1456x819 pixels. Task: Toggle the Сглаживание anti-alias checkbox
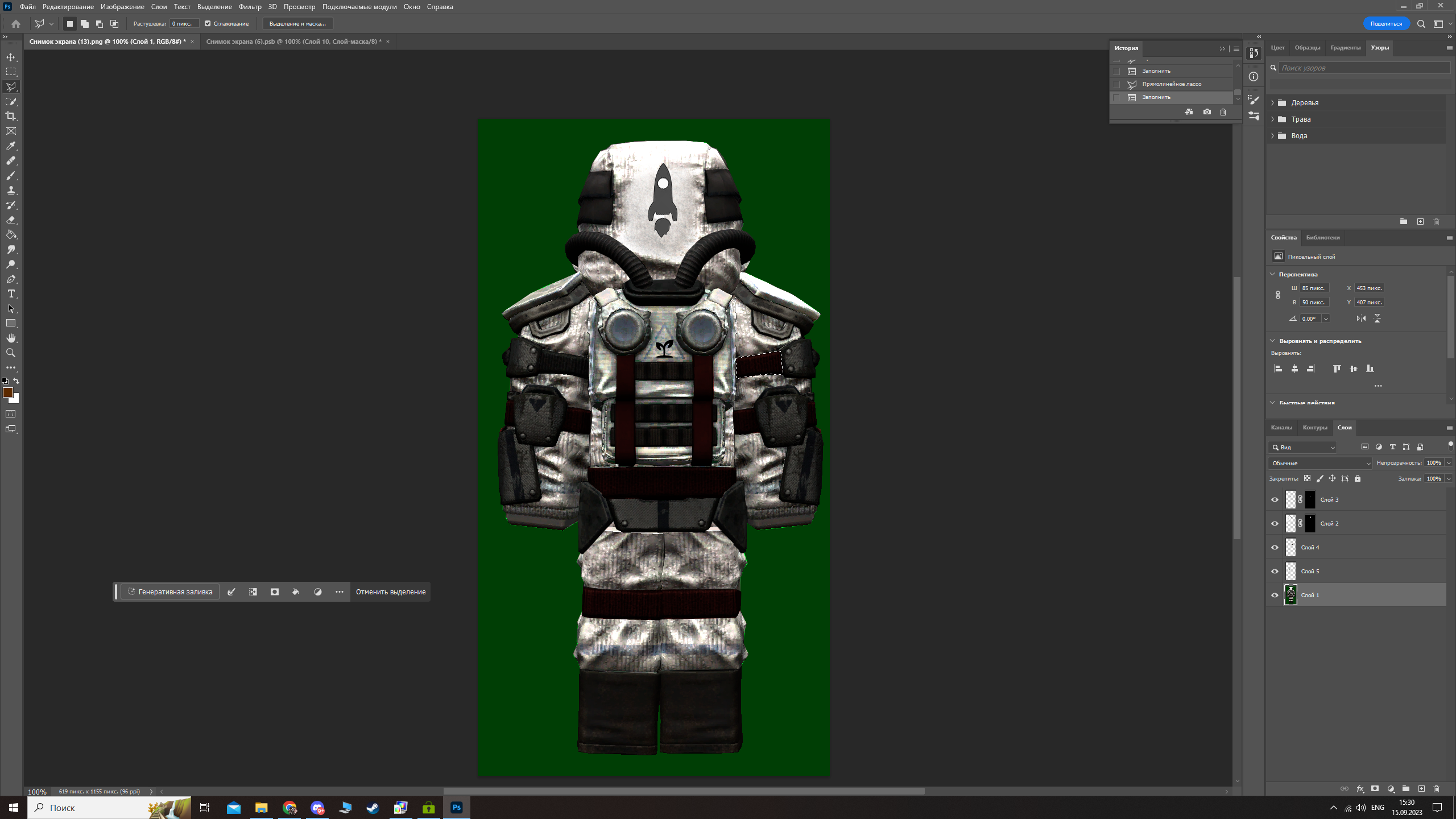(x=208, y=24)
